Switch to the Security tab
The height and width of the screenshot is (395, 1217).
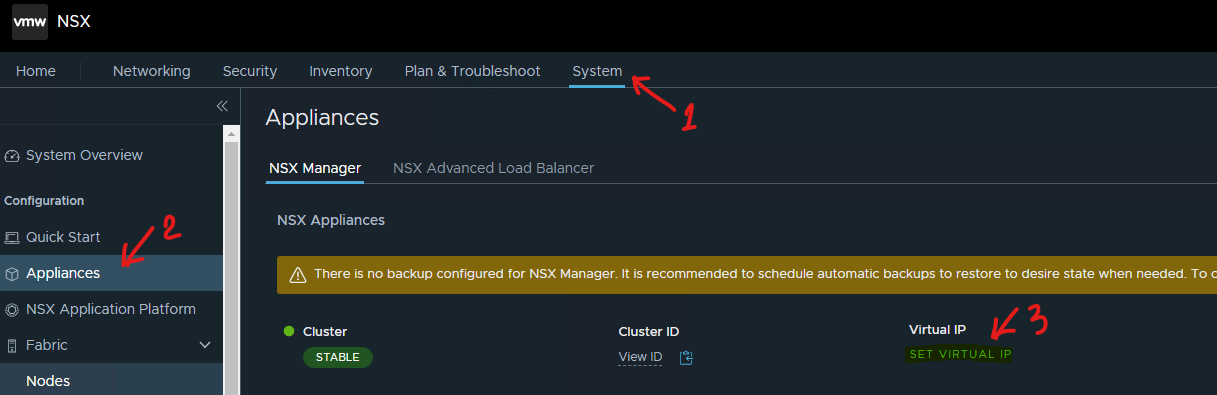tap(250, 71)
